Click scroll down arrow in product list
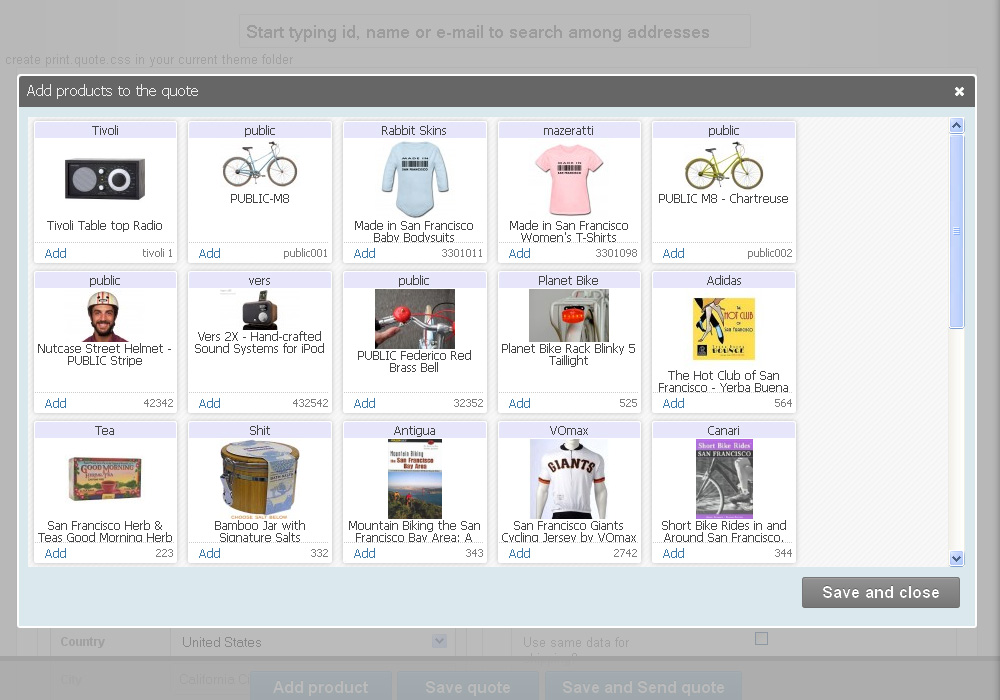 (956, 558)
